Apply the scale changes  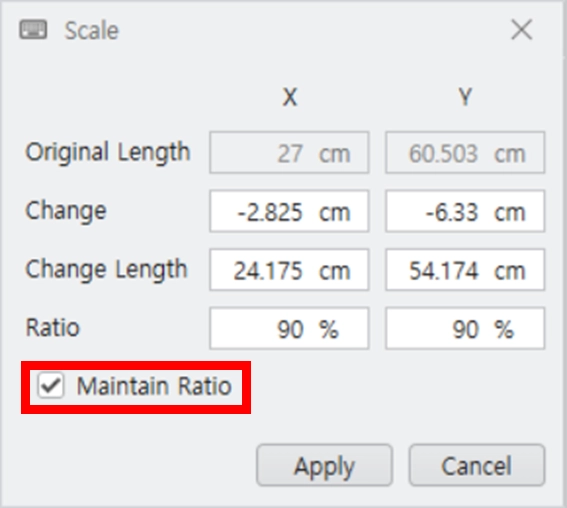pos(324,465)
